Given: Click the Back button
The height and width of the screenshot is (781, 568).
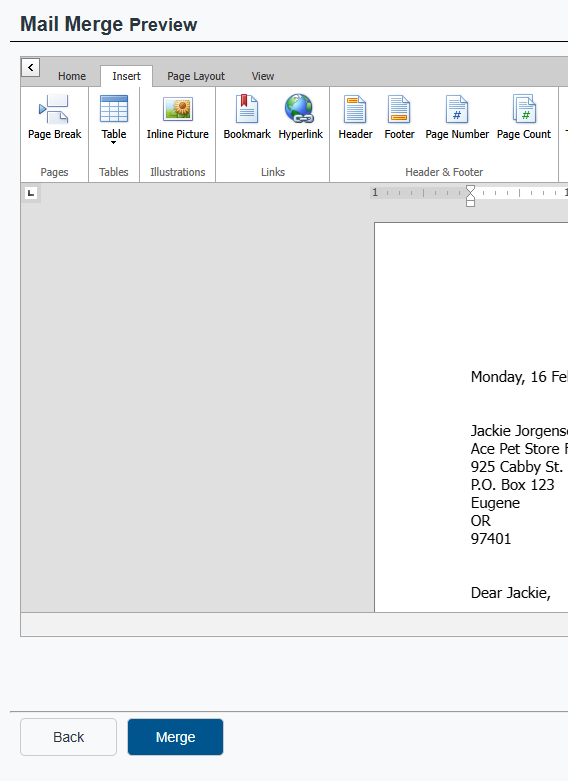Looking at the screenshot, I should pos(68,737).
